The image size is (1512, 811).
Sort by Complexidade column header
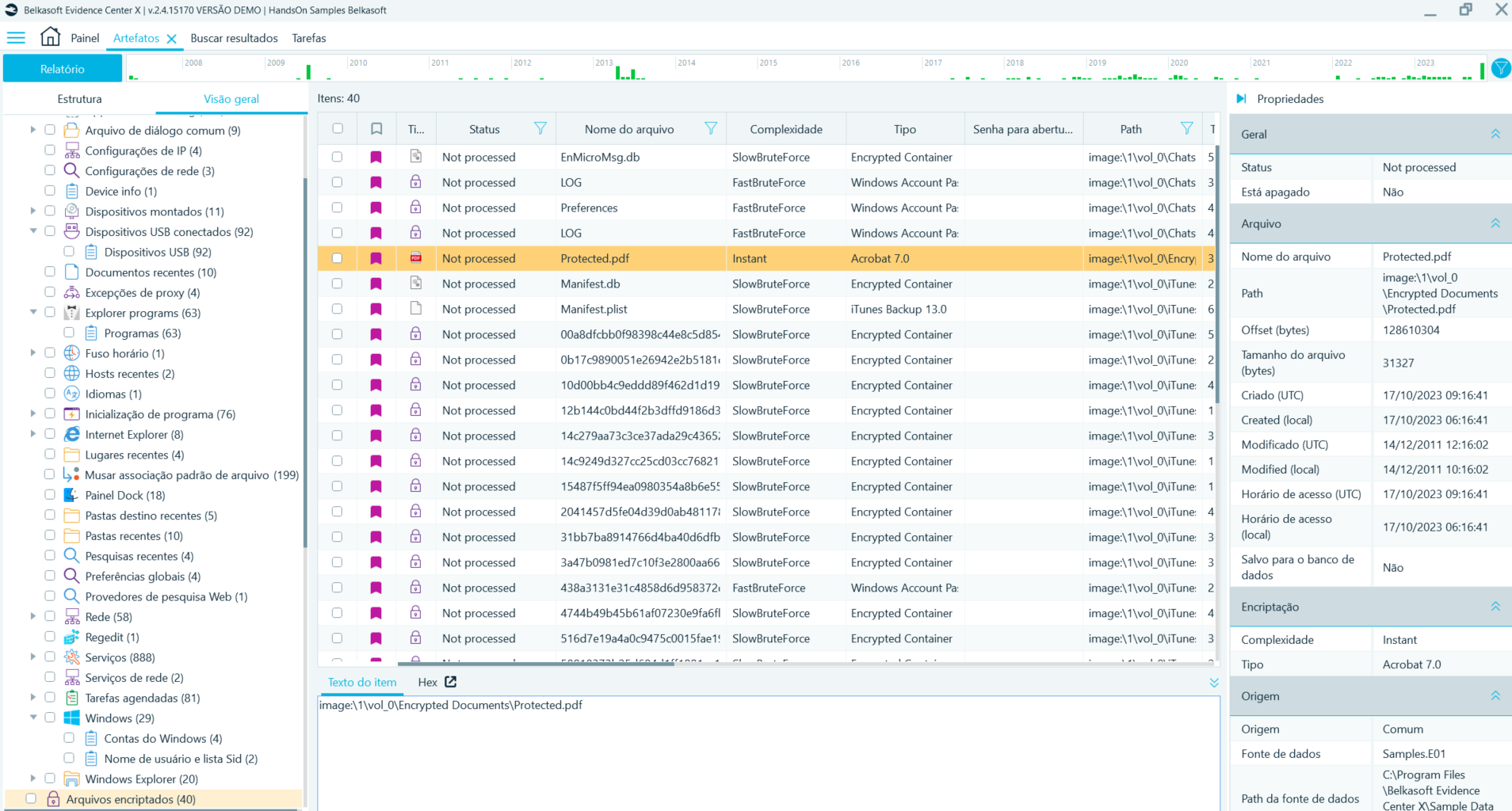pos(786,129)
